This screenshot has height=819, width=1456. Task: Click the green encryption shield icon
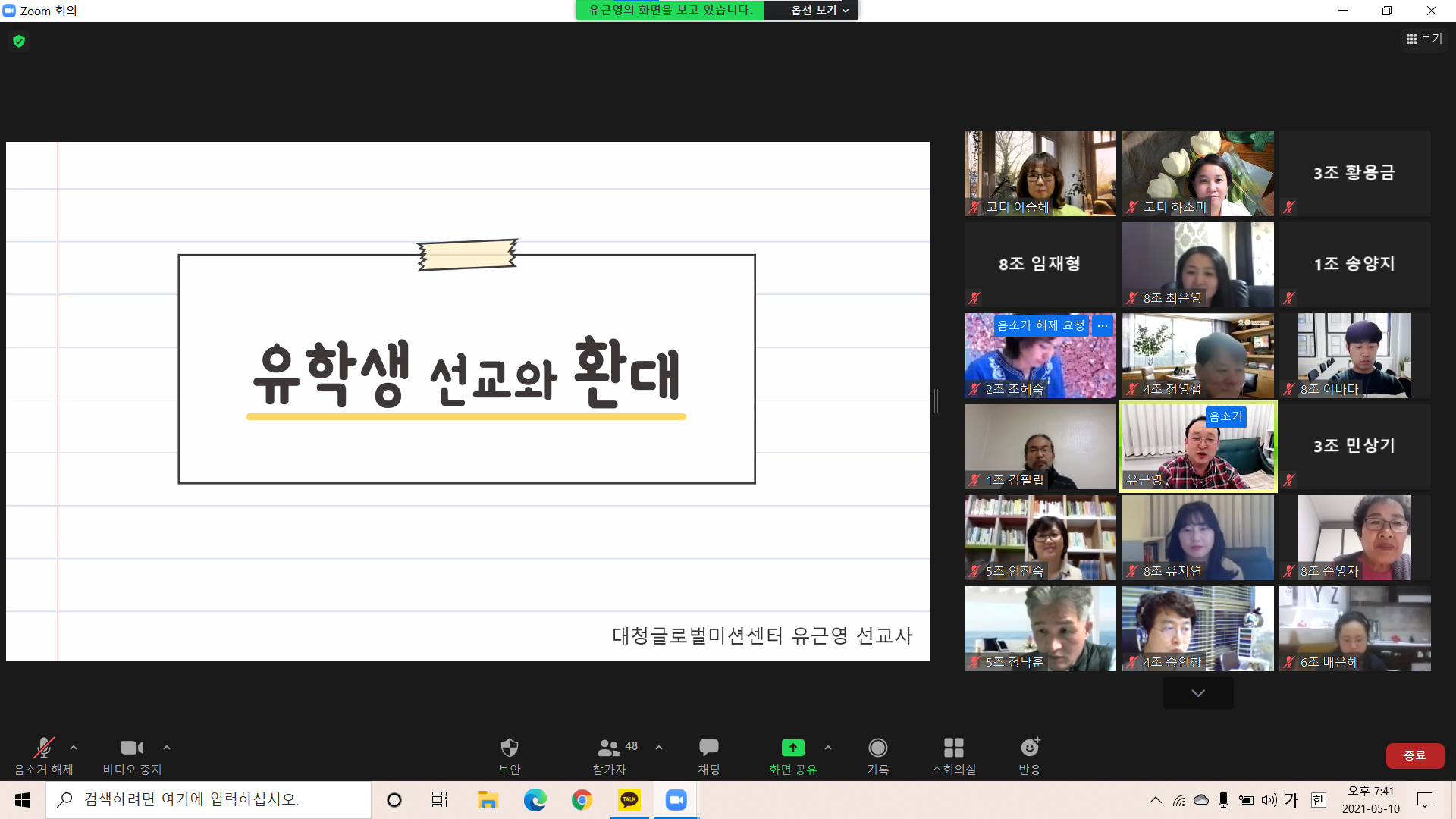coord(19,41)
